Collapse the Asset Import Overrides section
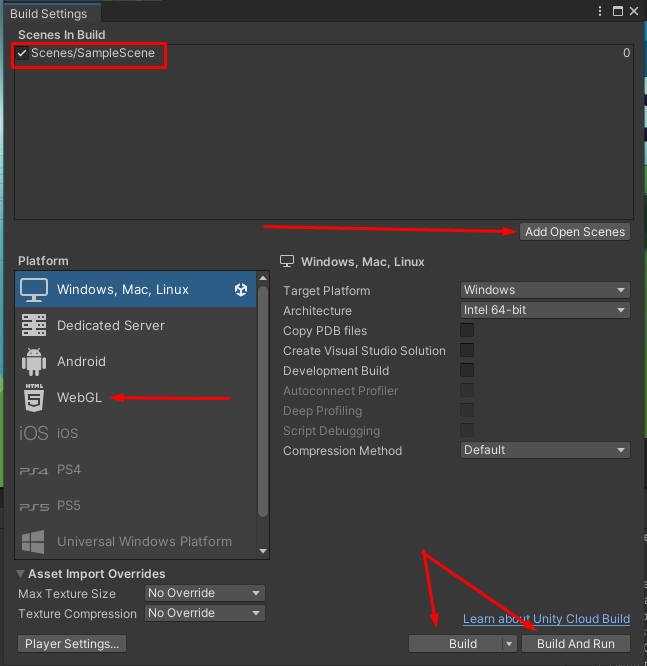The height and width of the screenshot is (666, 647). (21, 574)
